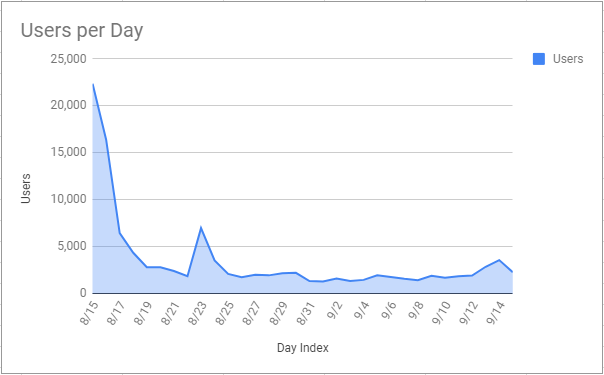The width and height of the screenshot is (604, 375).
Task: Select the Day Index axis title
Action: 303,348
